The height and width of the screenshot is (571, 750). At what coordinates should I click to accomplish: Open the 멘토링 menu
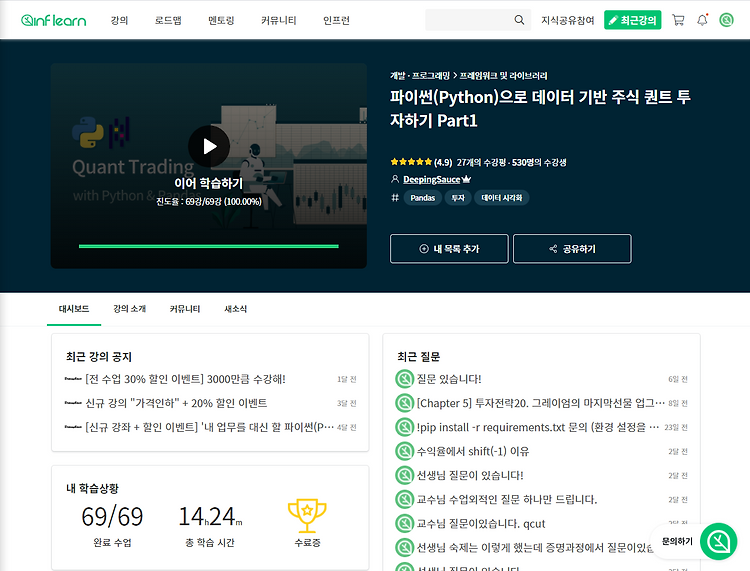[221, 20]
